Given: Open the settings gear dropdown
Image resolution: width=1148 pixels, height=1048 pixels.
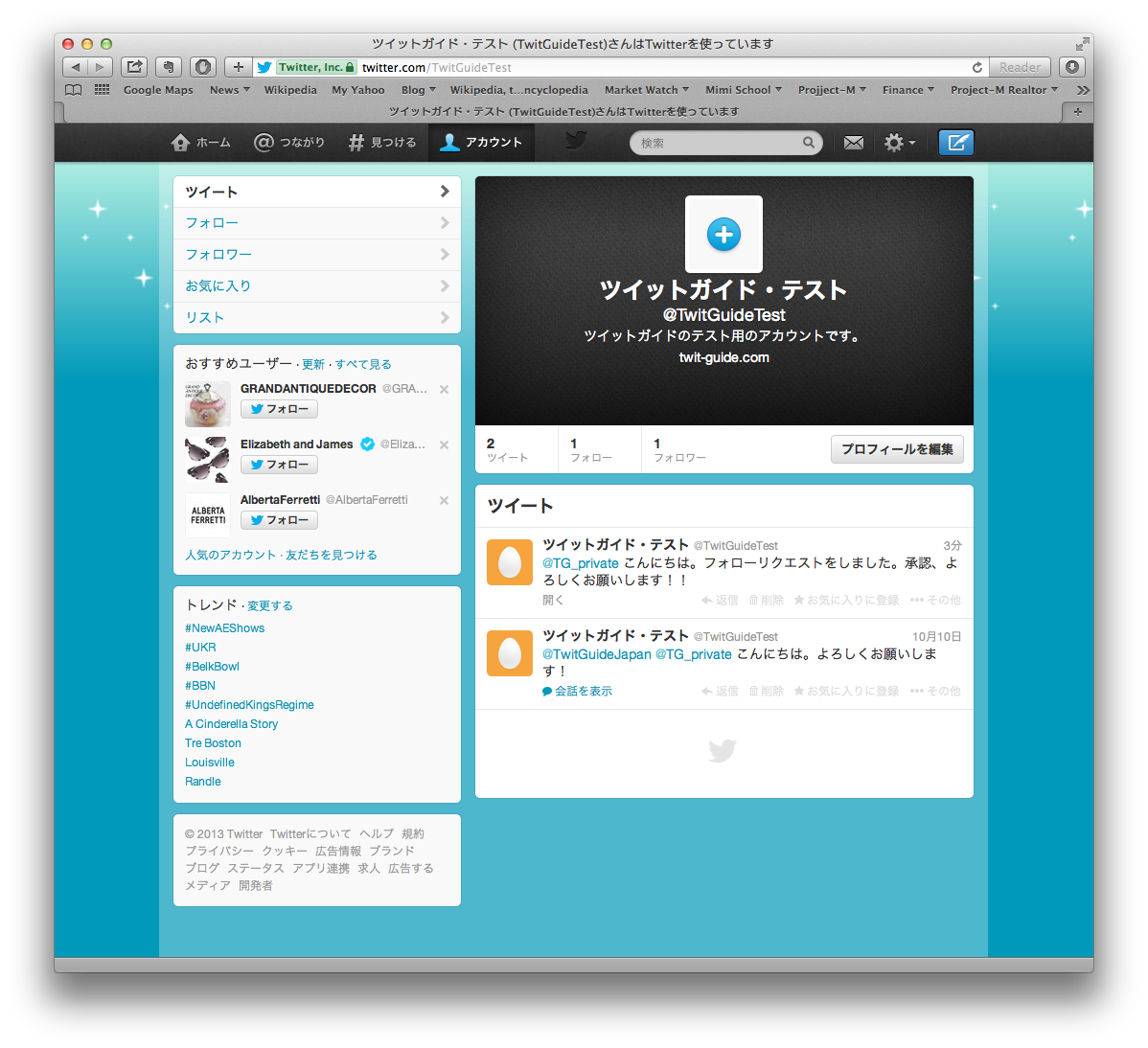Looking at the screenshot, I should pos(899,143).
